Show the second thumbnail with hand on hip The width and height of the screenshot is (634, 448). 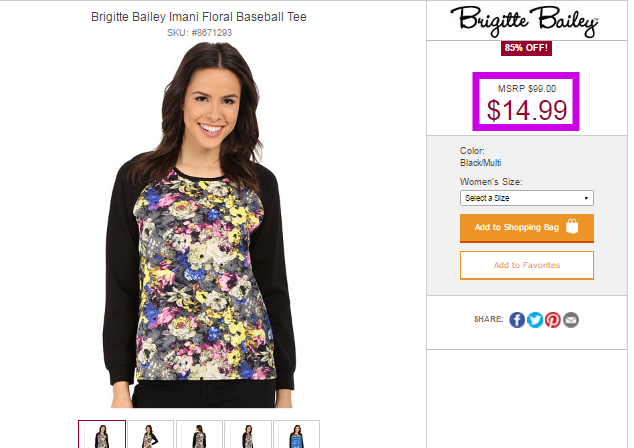point(150,434)
